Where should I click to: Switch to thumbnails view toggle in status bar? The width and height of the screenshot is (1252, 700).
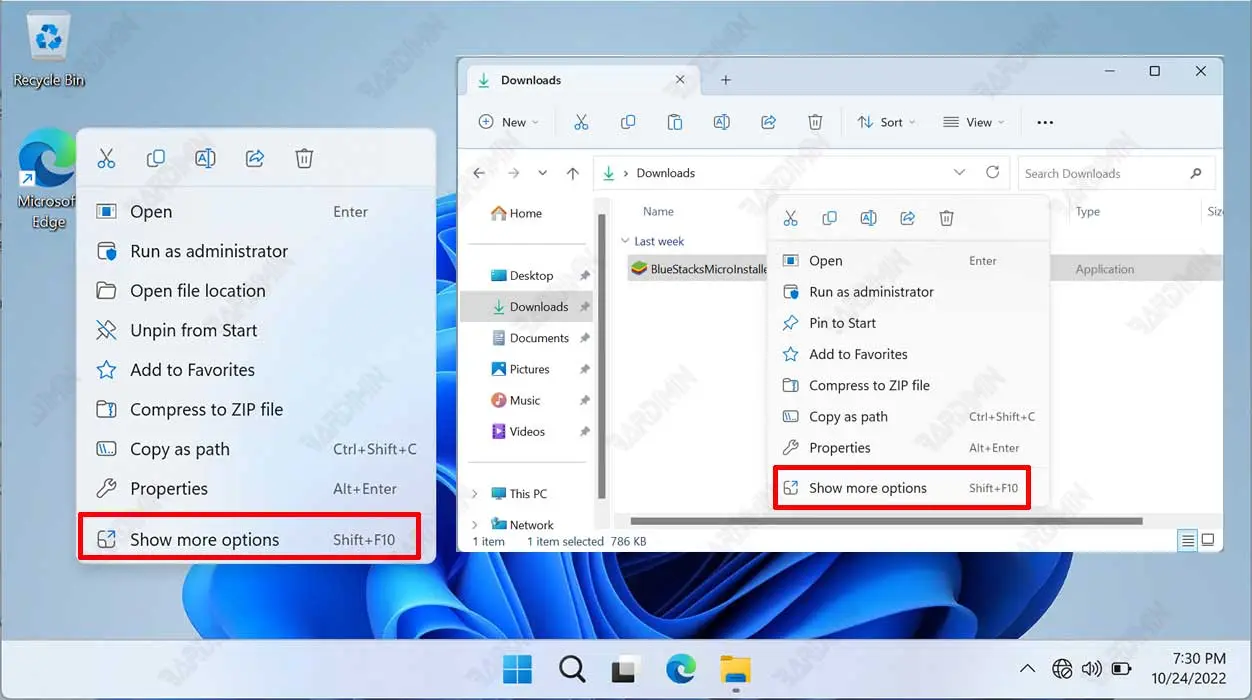click(x=1208, y=541)
